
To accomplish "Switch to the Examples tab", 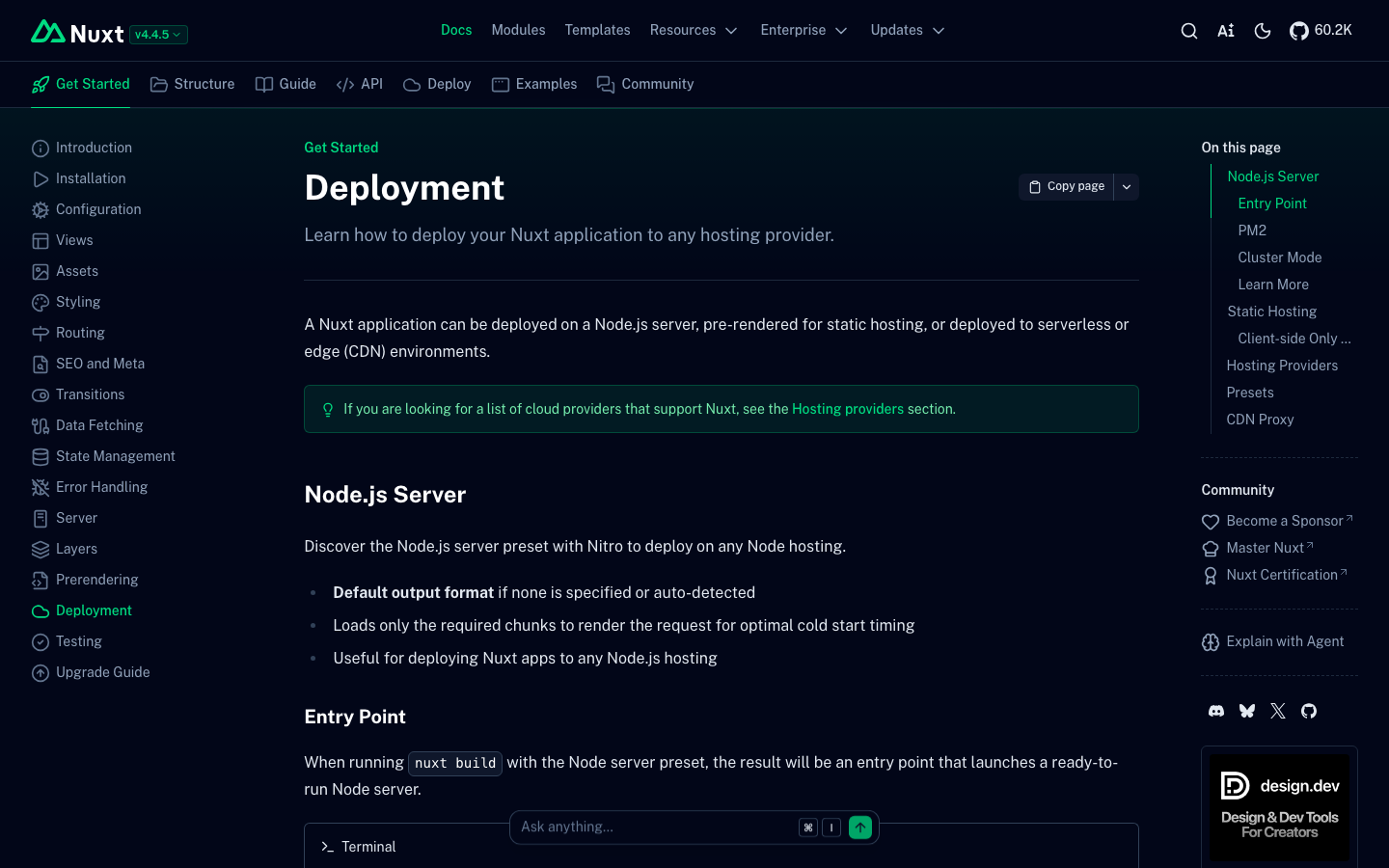I will 534,84.
